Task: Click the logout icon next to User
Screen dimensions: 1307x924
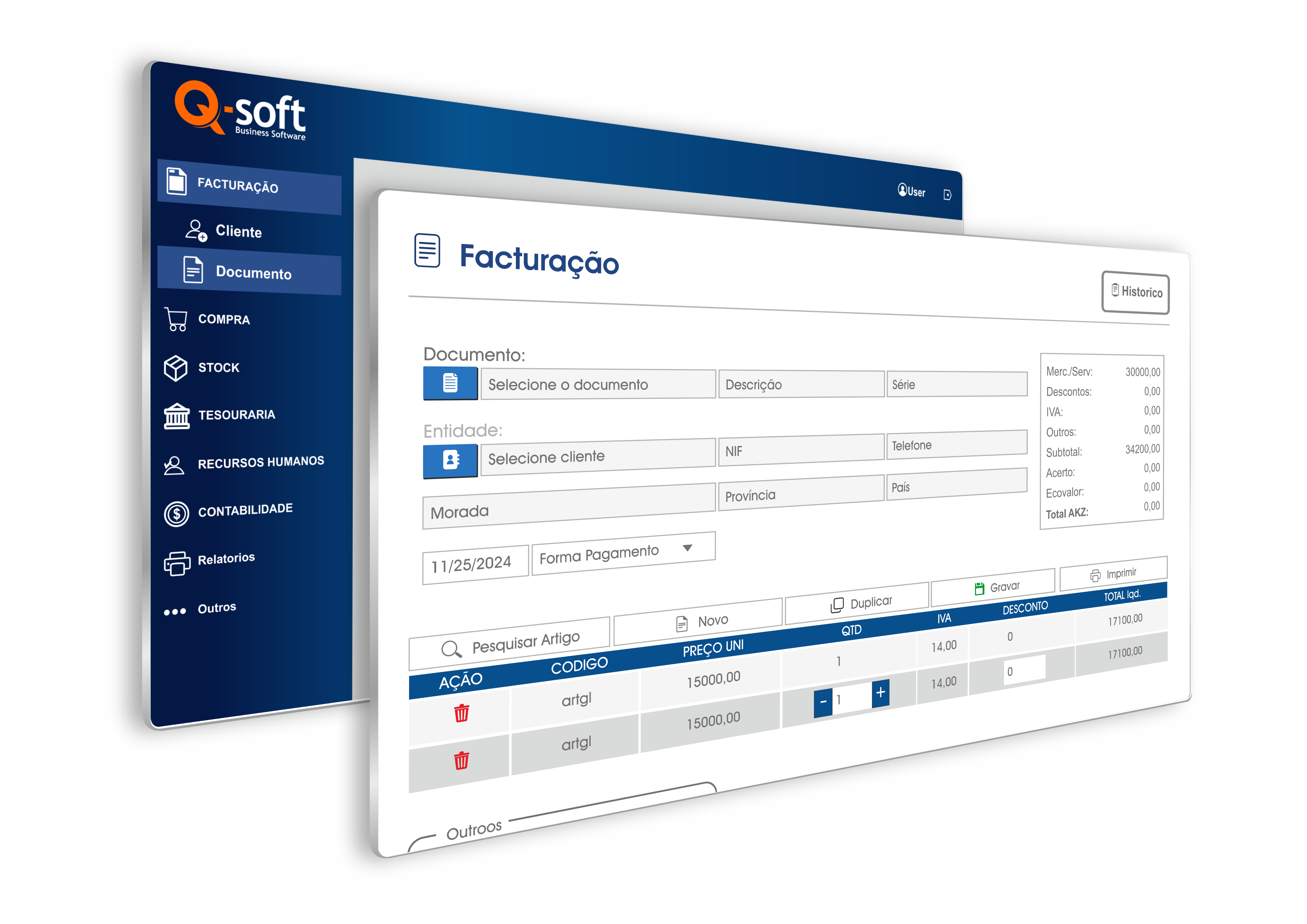Action: coord(947,195)
